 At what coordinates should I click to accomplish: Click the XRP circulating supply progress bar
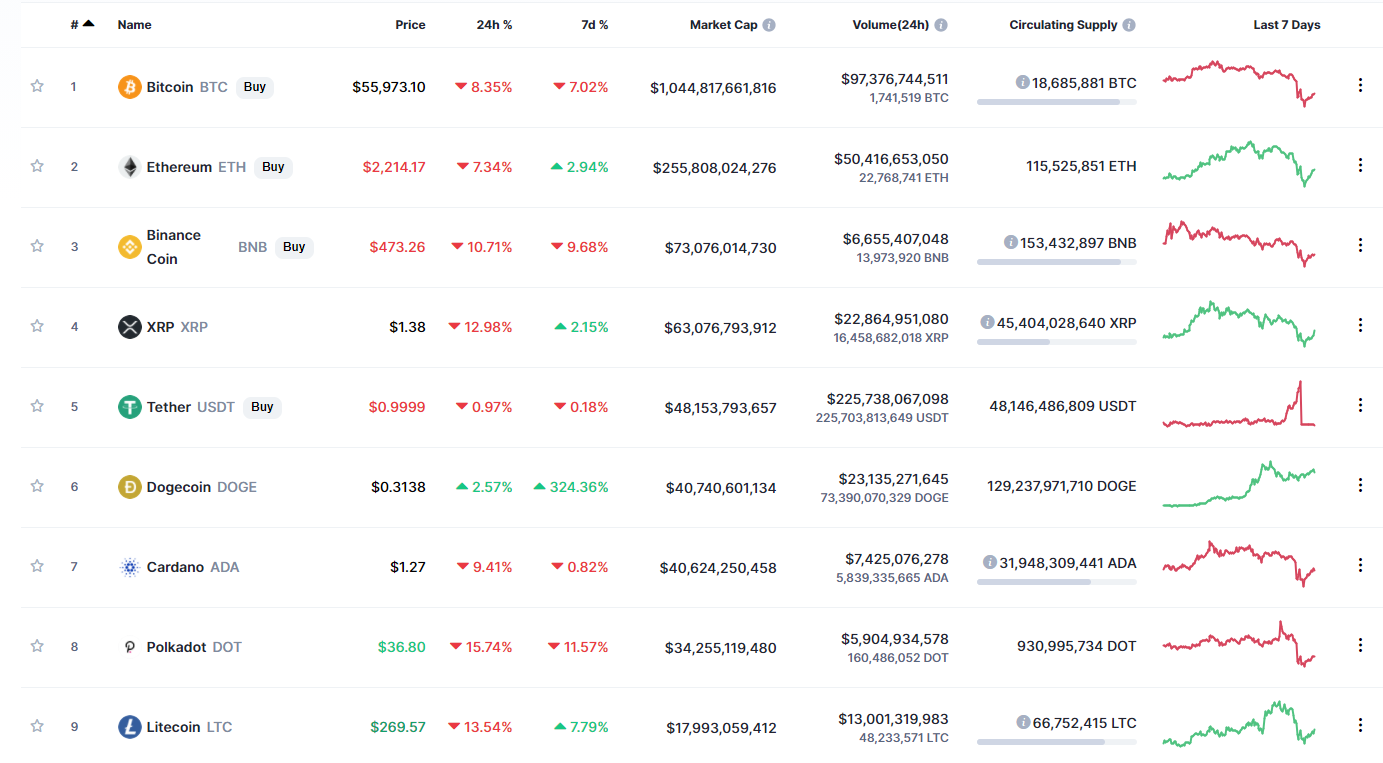1056,342
